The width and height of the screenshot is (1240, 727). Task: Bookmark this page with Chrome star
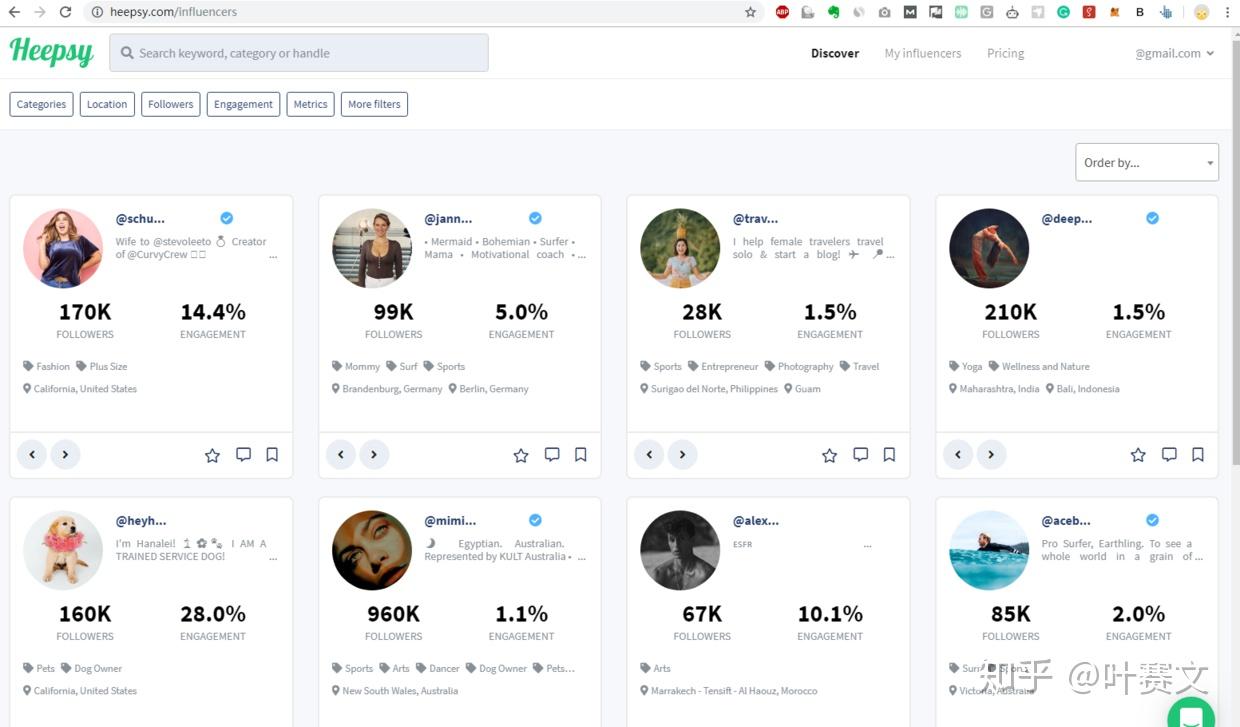750,12
